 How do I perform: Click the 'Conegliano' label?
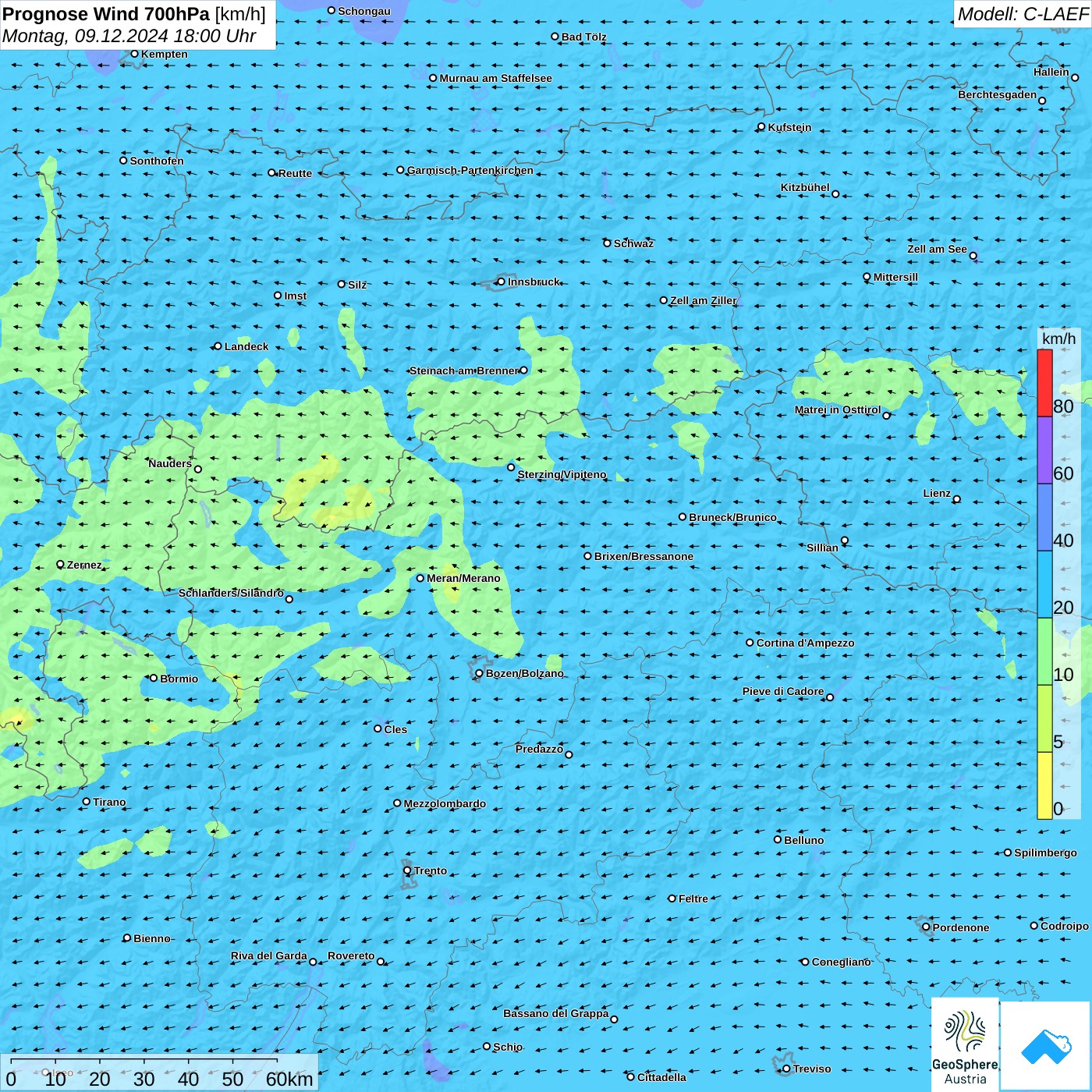pyautogui.click(x=841, y=962)
